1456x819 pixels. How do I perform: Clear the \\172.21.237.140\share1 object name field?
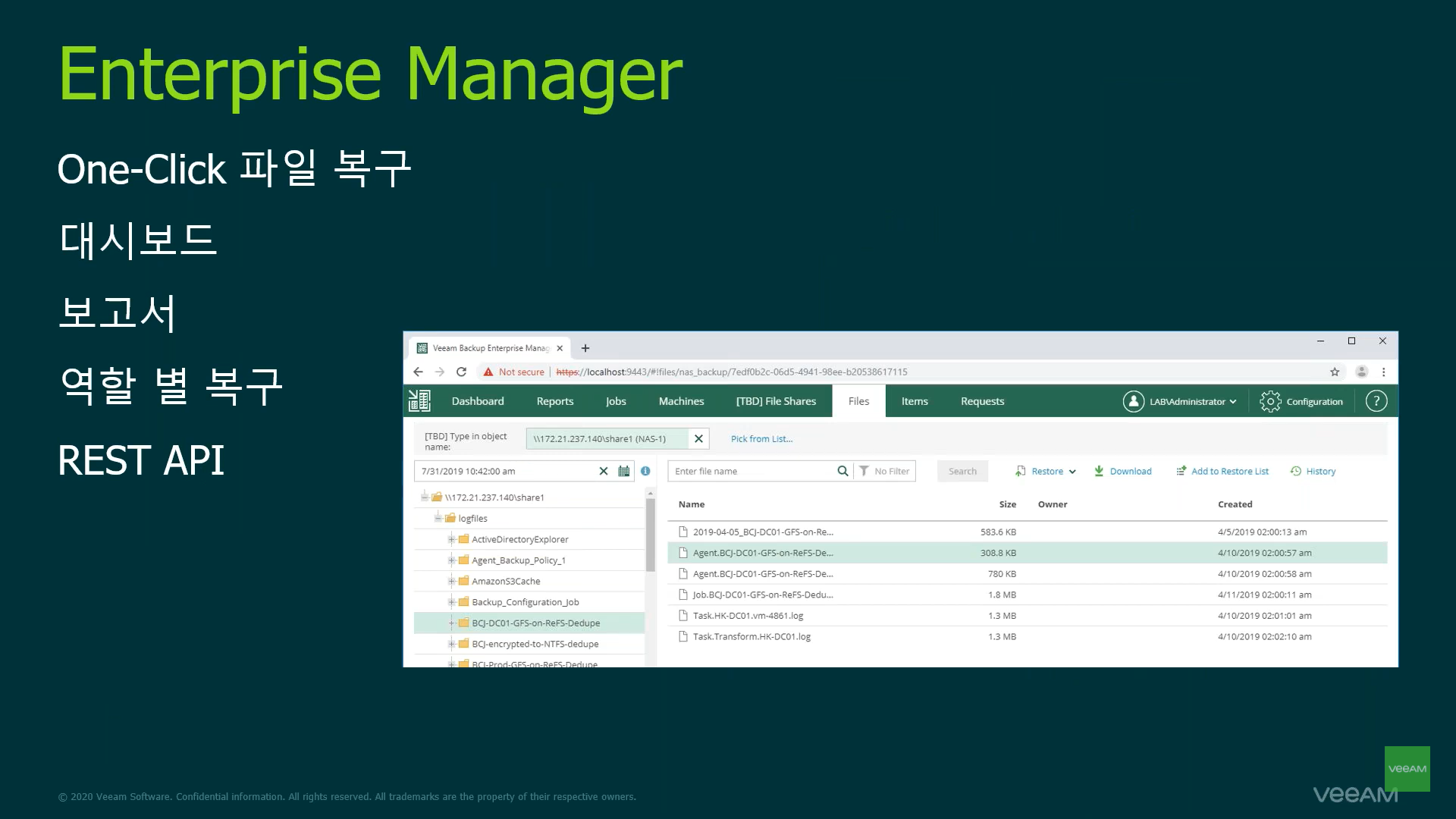pos(698,438)
